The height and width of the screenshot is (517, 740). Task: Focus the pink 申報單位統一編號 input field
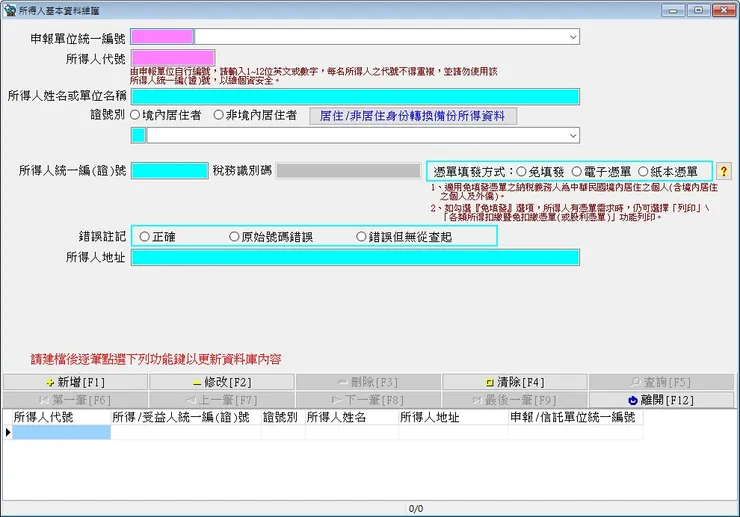tap(162, 37)
